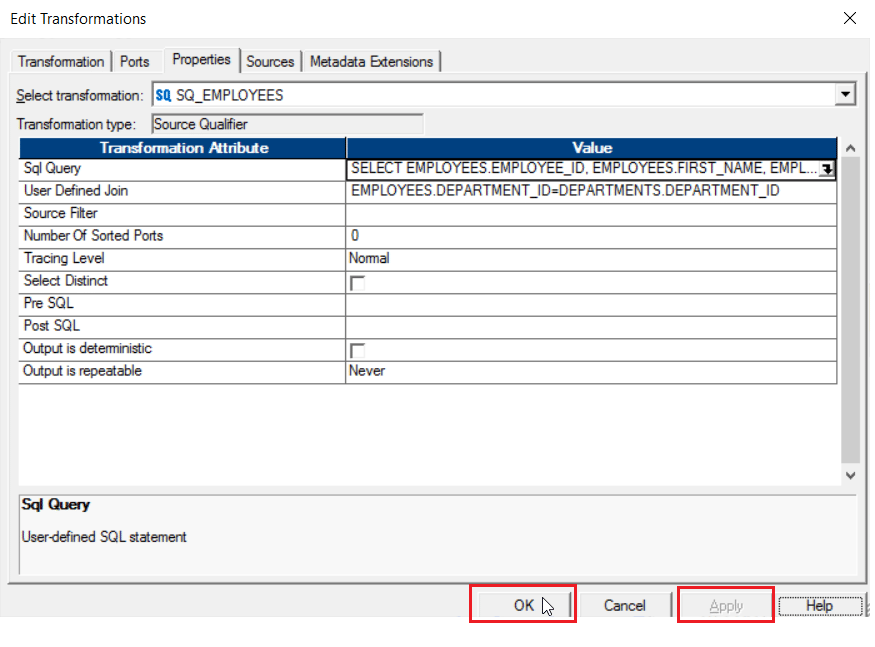Toggle the Select Distinct checkbox
Screen dimensions: 875x647
(357, 283)
